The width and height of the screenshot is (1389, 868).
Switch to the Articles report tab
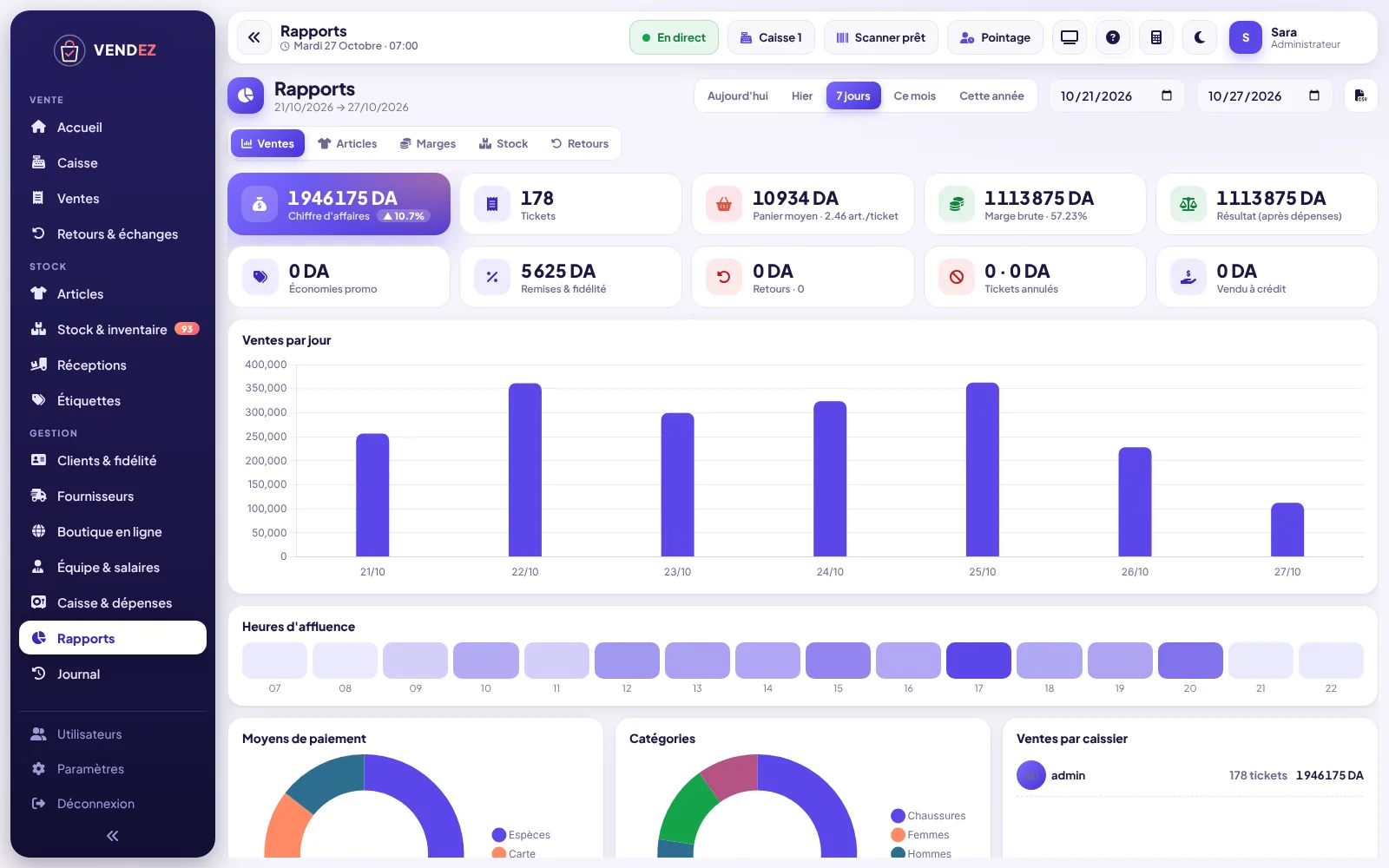[347, 144]
